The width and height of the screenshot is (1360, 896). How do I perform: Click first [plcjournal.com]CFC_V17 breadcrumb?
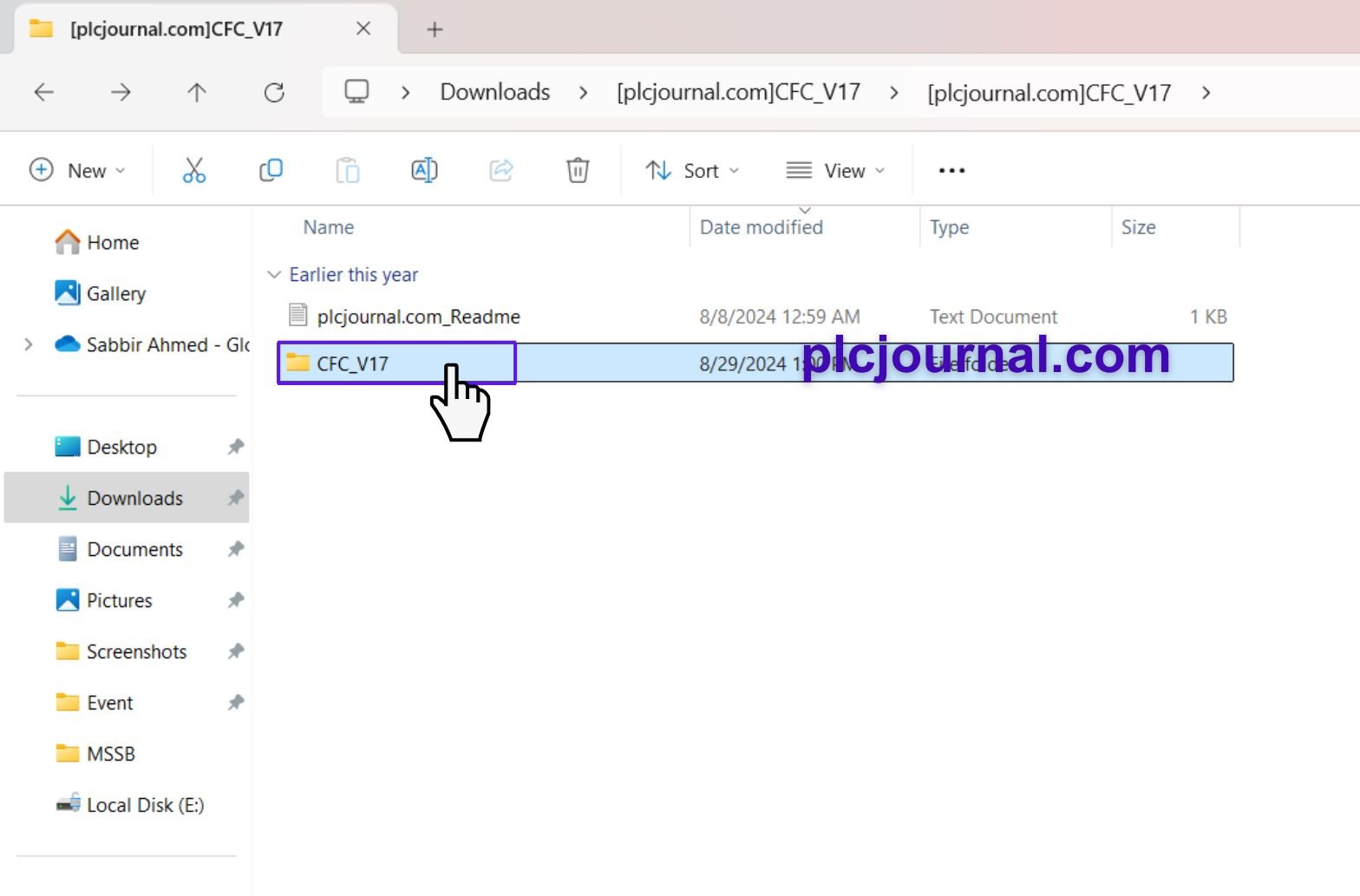click(738, 92)
